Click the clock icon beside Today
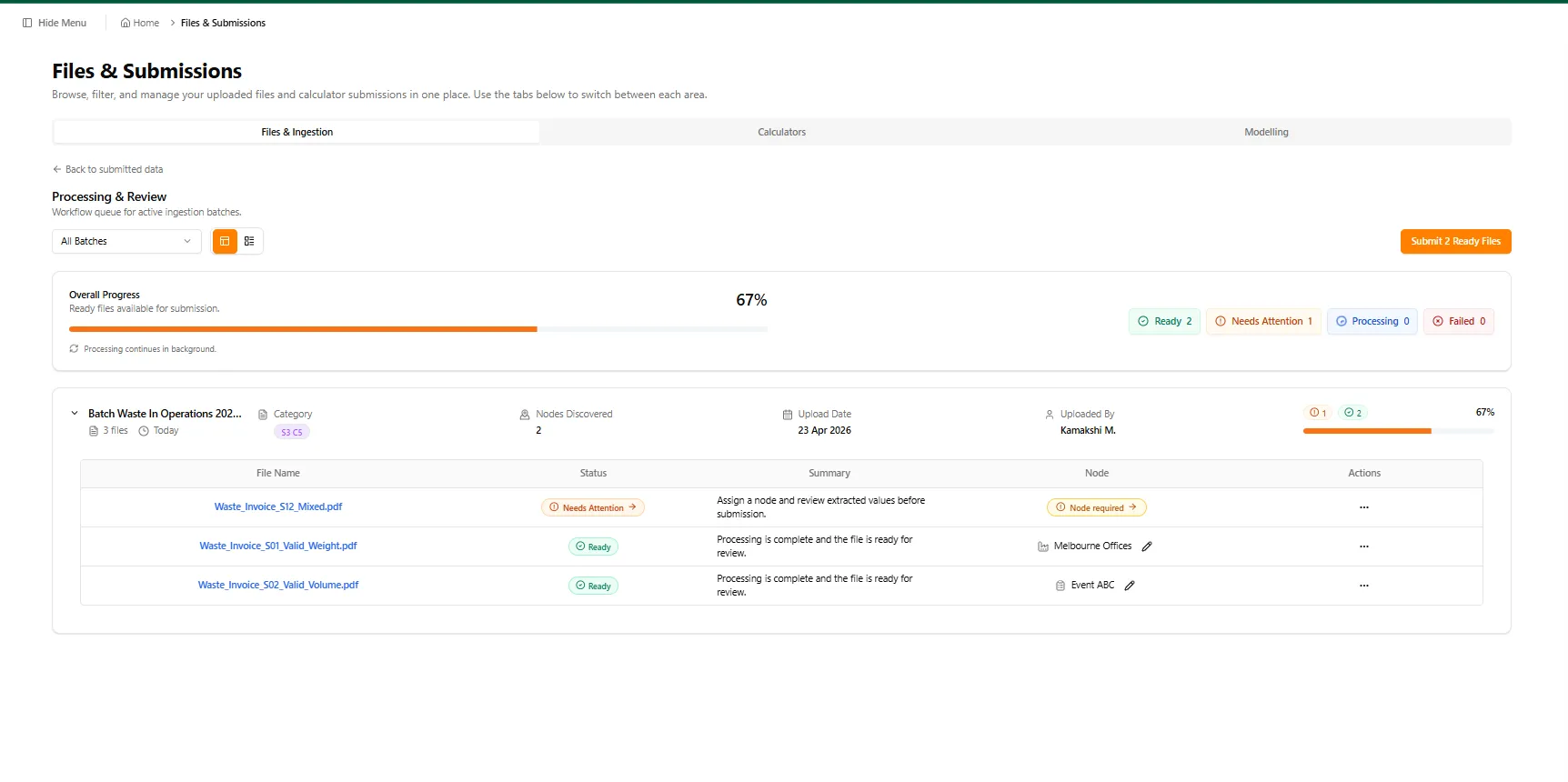Viewport: 1568px width, 782px height. click(x=144, y=431)
